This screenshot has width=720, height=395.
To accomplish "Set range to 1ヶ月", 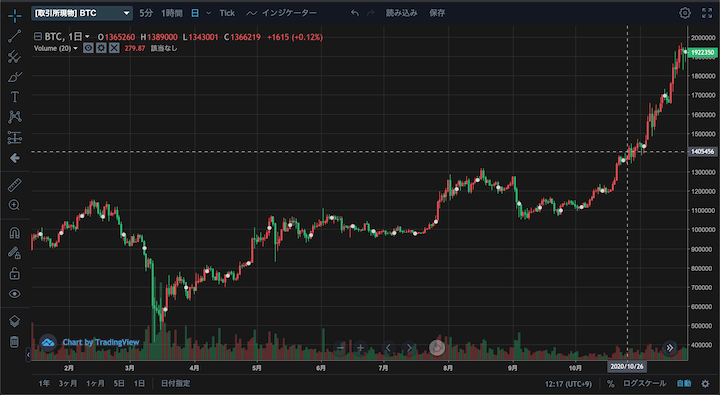I will (x=95, y=384).
